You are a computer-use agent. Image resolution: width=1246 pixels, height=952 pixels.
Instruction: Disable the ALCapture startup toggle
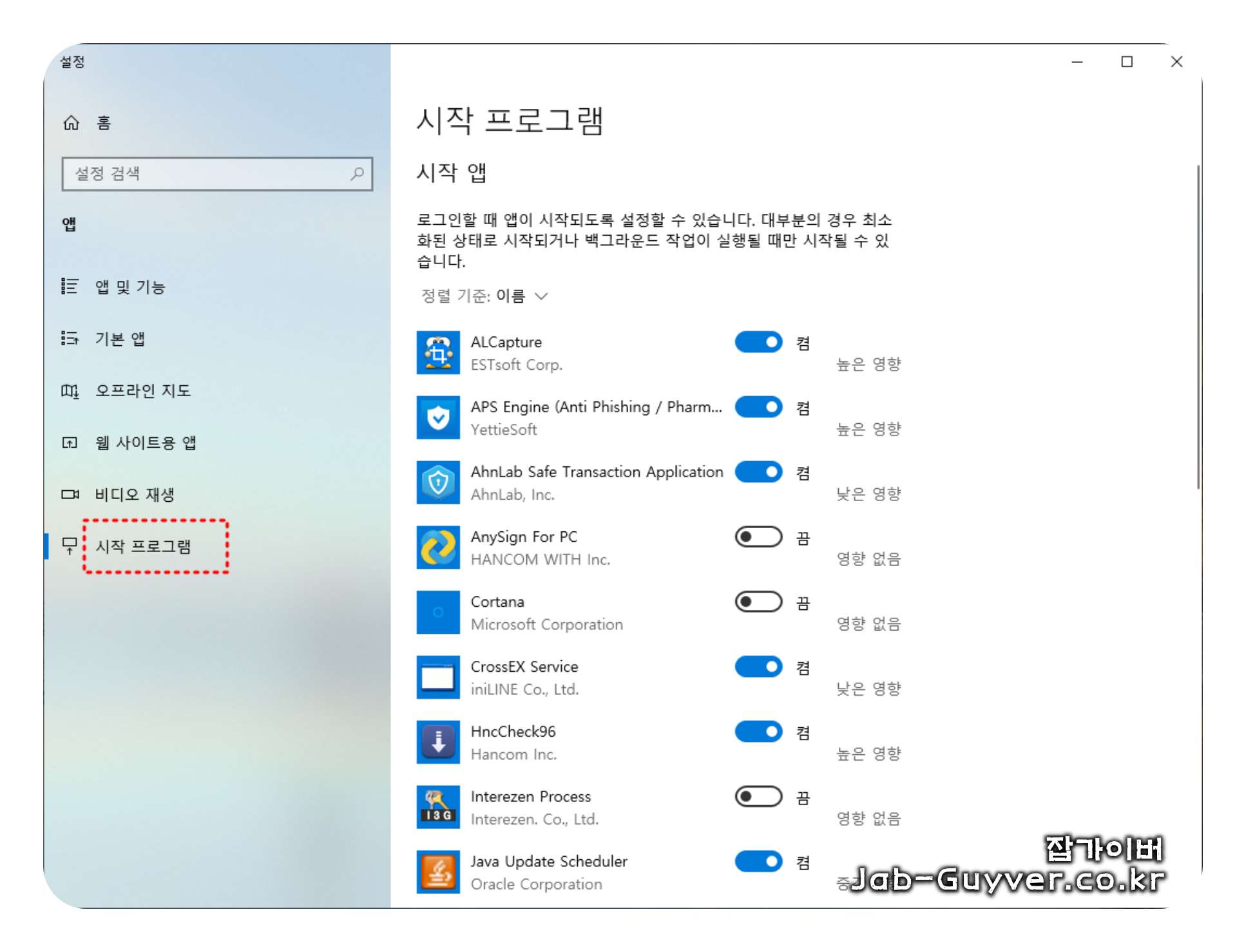[x=758, y=342]
